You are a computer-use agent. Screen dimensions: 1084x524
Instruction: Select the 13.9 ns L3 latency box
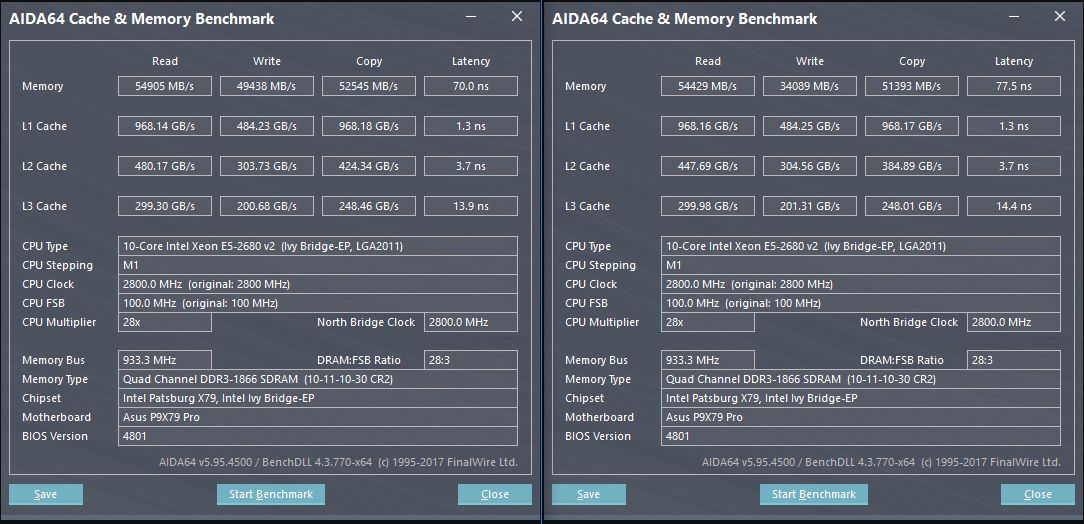470,206
